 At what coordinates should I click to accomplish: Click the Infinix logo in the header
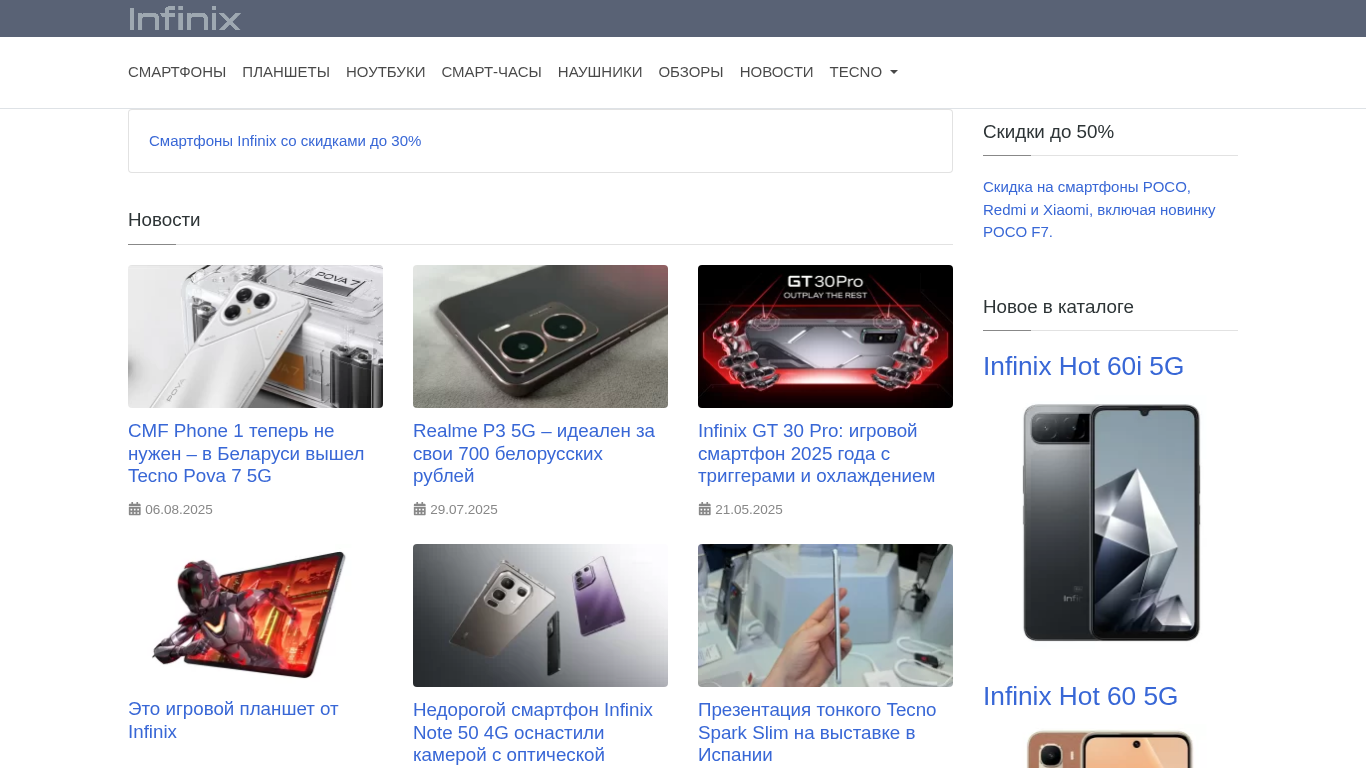(185, 18)
